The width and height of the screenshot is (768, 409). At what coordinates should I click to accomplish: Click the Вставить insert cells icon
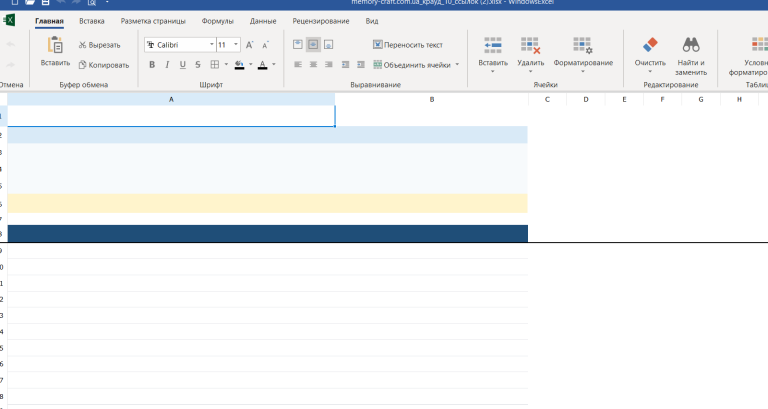click(493, 45)
